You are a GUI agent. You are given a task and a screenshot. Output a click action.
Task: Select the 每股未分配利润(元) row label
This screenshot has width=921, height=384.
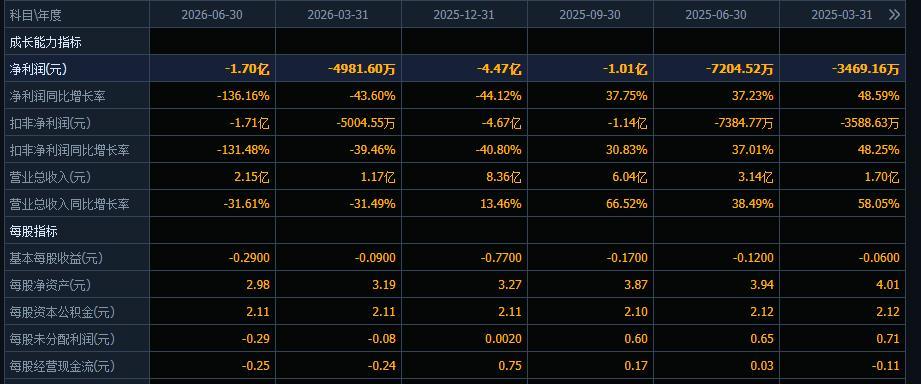(x=62, y=339)
